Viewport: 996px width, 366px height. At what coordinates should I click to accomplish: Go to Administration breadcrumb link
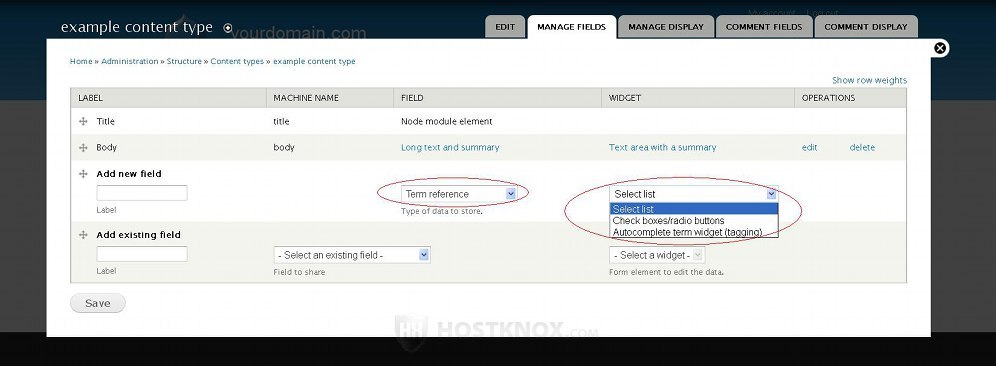point(130,62)
